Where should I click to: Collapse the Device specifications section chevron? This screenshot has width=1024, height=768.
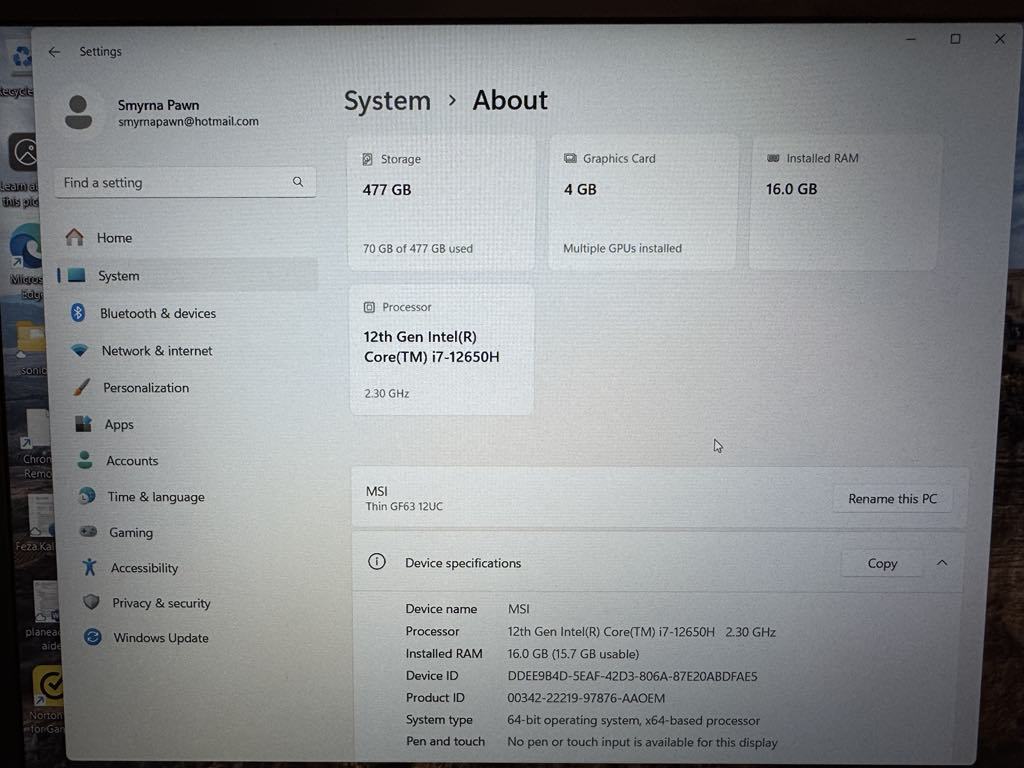click(942, 563)
